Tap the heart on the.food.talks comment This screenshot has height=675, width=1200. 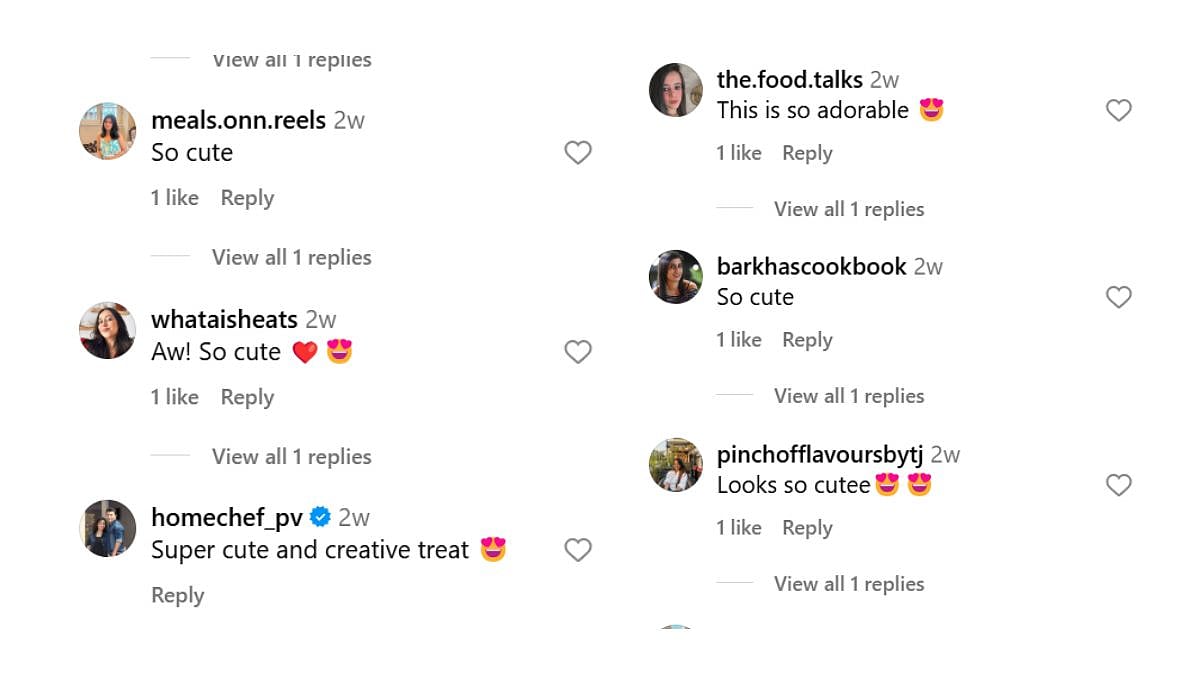1118,110
